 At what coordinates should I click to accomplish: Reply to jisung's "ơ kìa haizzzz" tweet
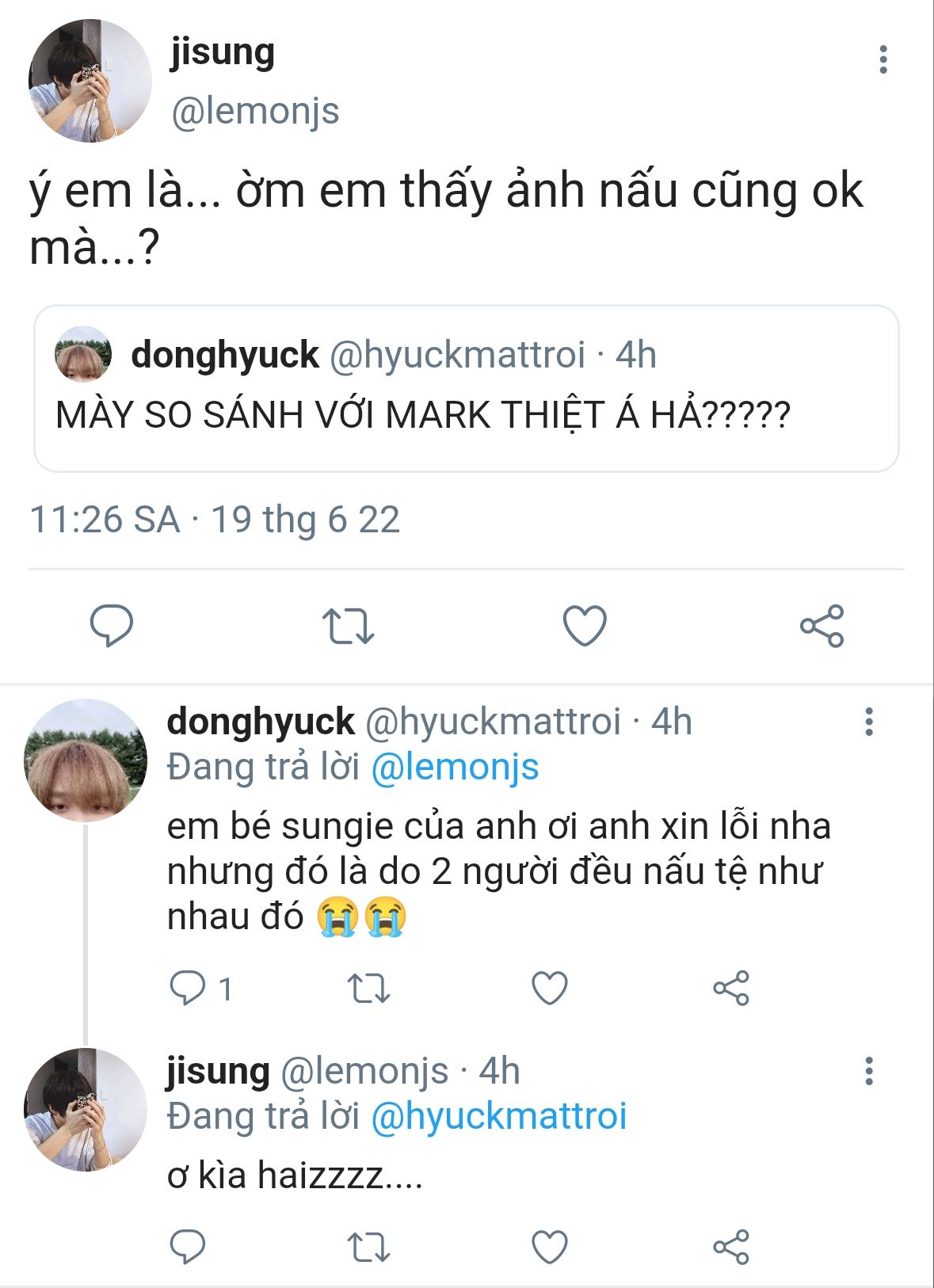coord(189,1247)
